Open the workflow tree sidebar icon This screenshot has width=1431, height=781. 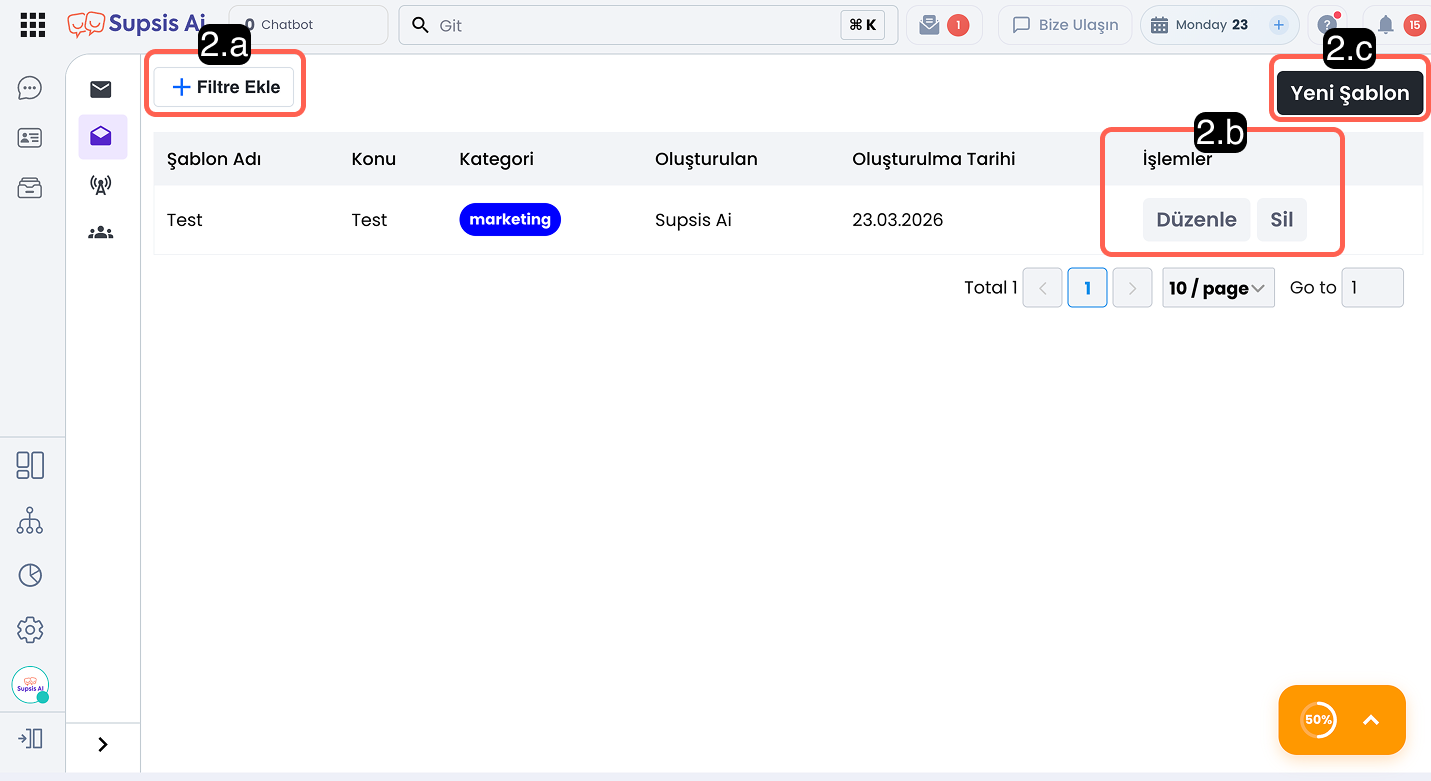point(30,520)
